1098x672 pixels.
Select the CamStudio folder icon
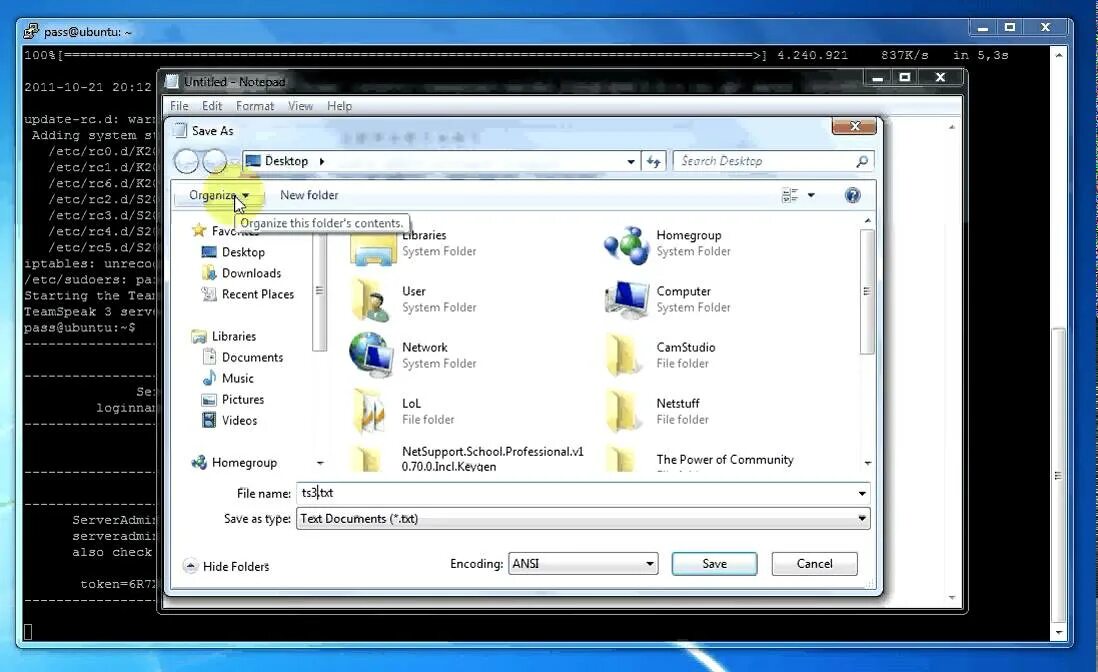pos(623,355)
